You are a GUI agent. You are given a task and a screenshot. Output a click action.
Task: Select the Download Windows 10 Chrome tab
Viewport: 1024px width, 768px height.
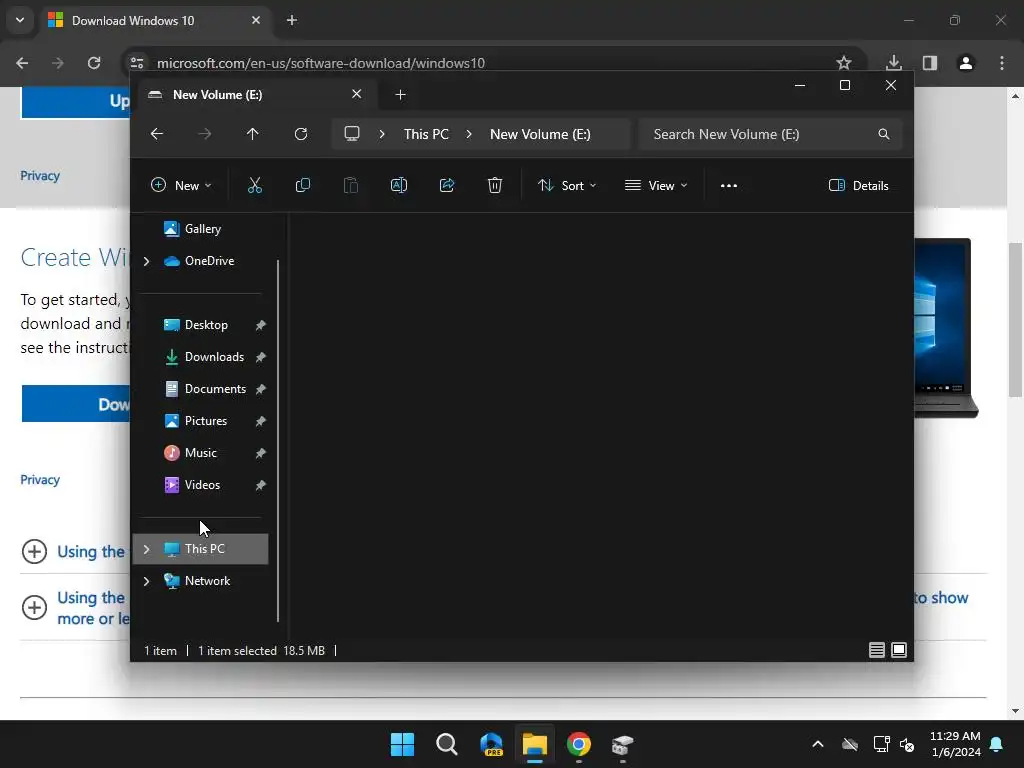[155, 20]
